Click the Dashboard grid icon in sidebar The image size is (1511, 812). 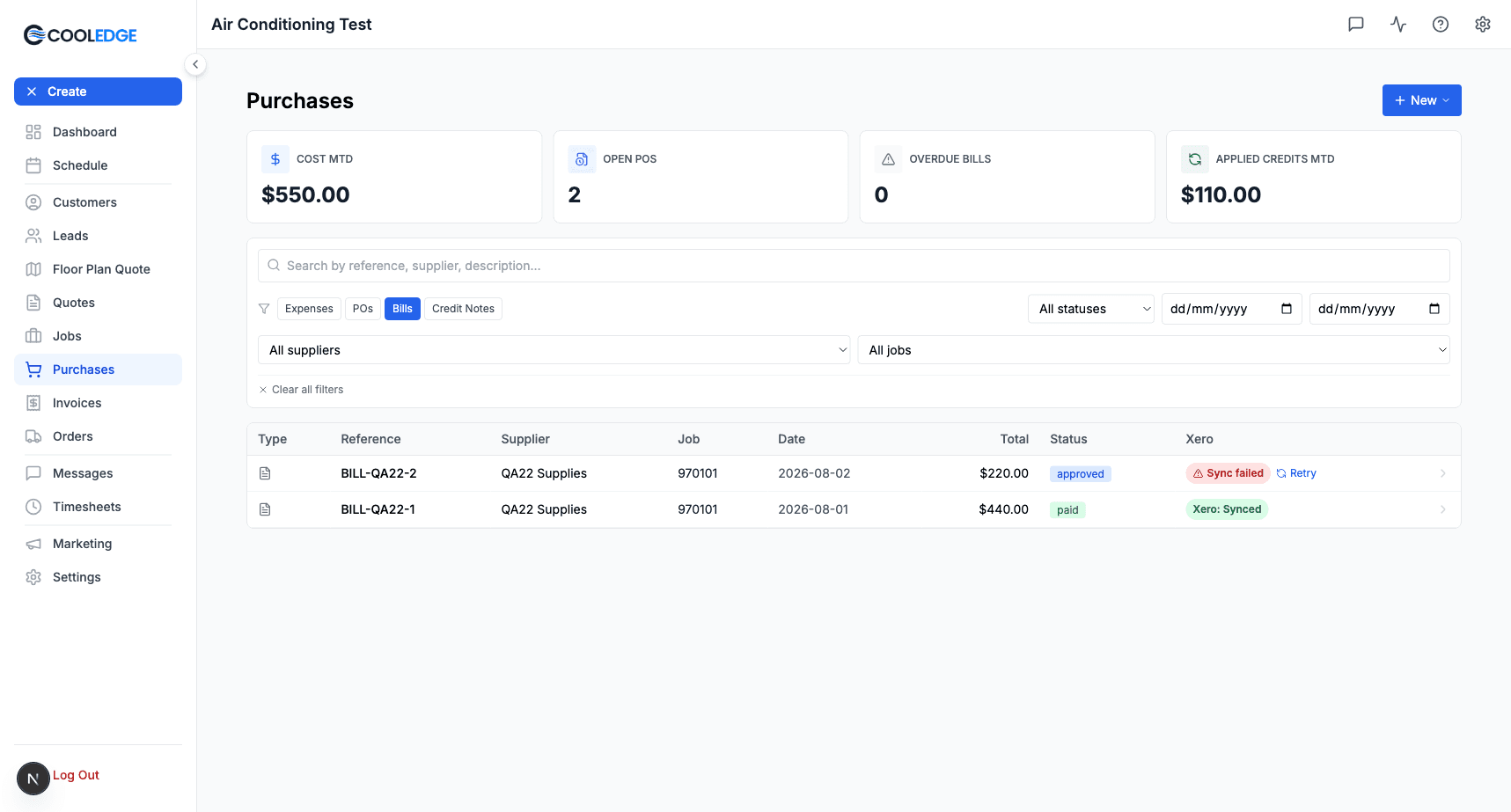[x=33, y=132]
